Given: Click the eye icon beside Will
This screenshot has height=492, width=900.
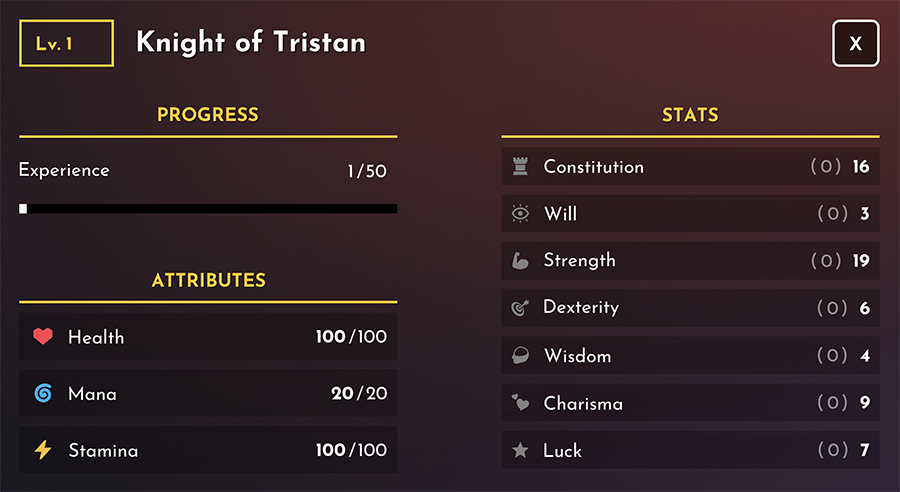Looking at the screenshot, I should coord(521,214).
